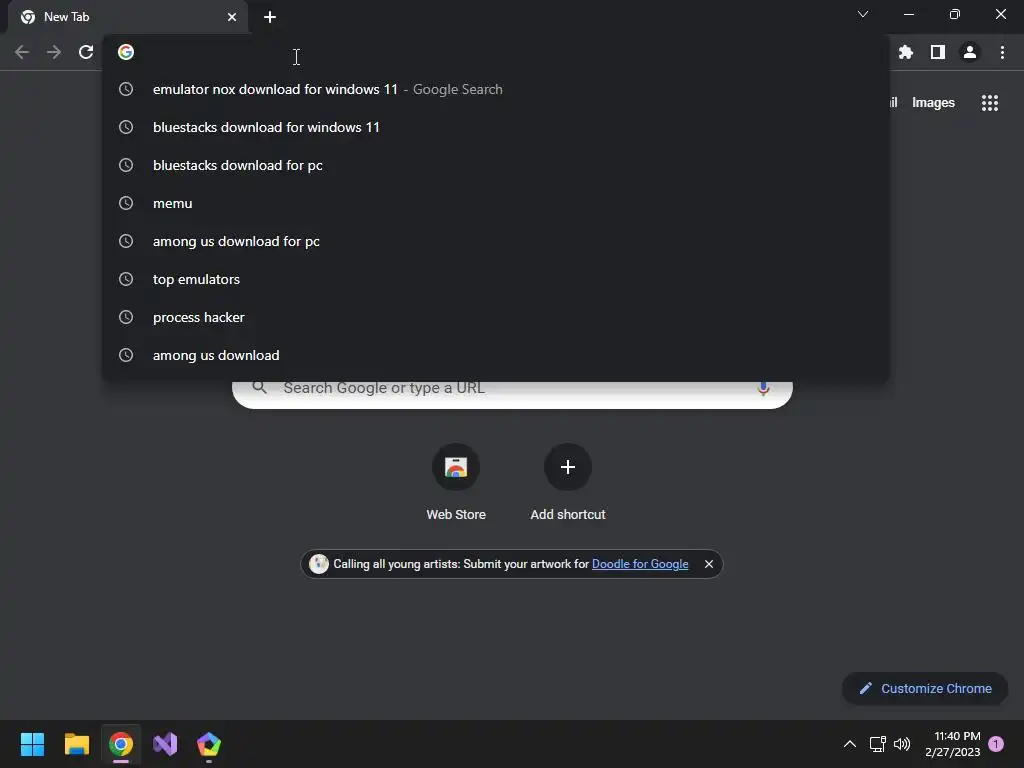Open the Doodle for Google link

tap(640, 564)
